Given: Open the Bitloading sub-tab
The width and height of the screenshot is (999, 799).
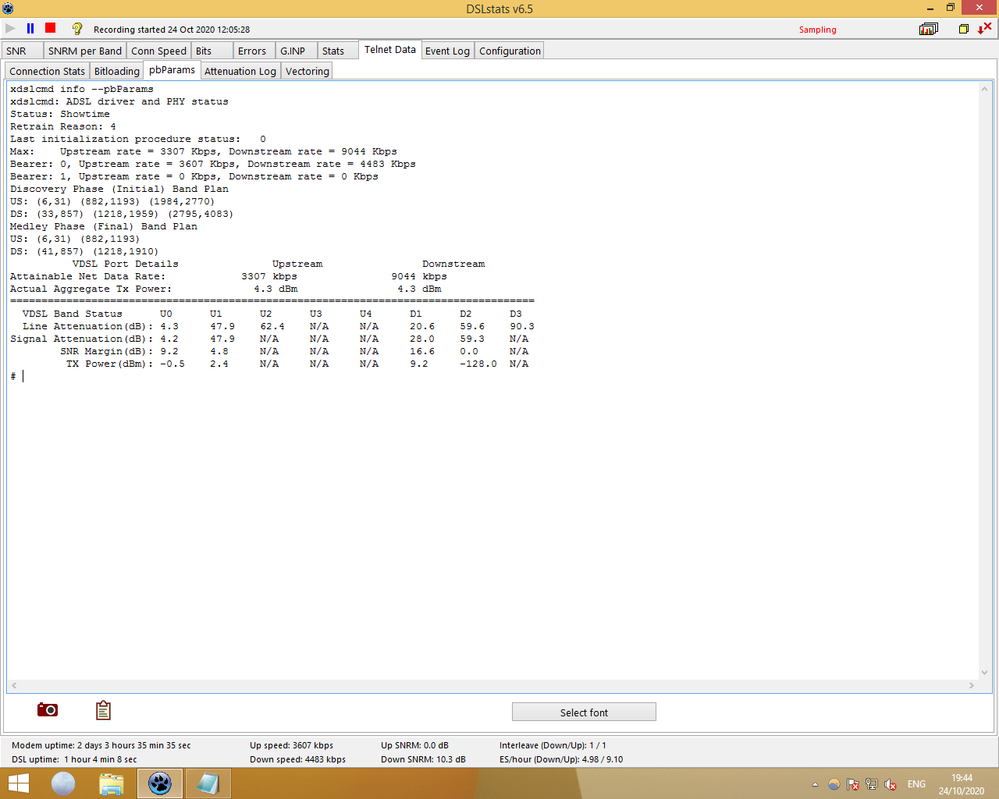Looking at the screenshot, I should coord(117,71).
